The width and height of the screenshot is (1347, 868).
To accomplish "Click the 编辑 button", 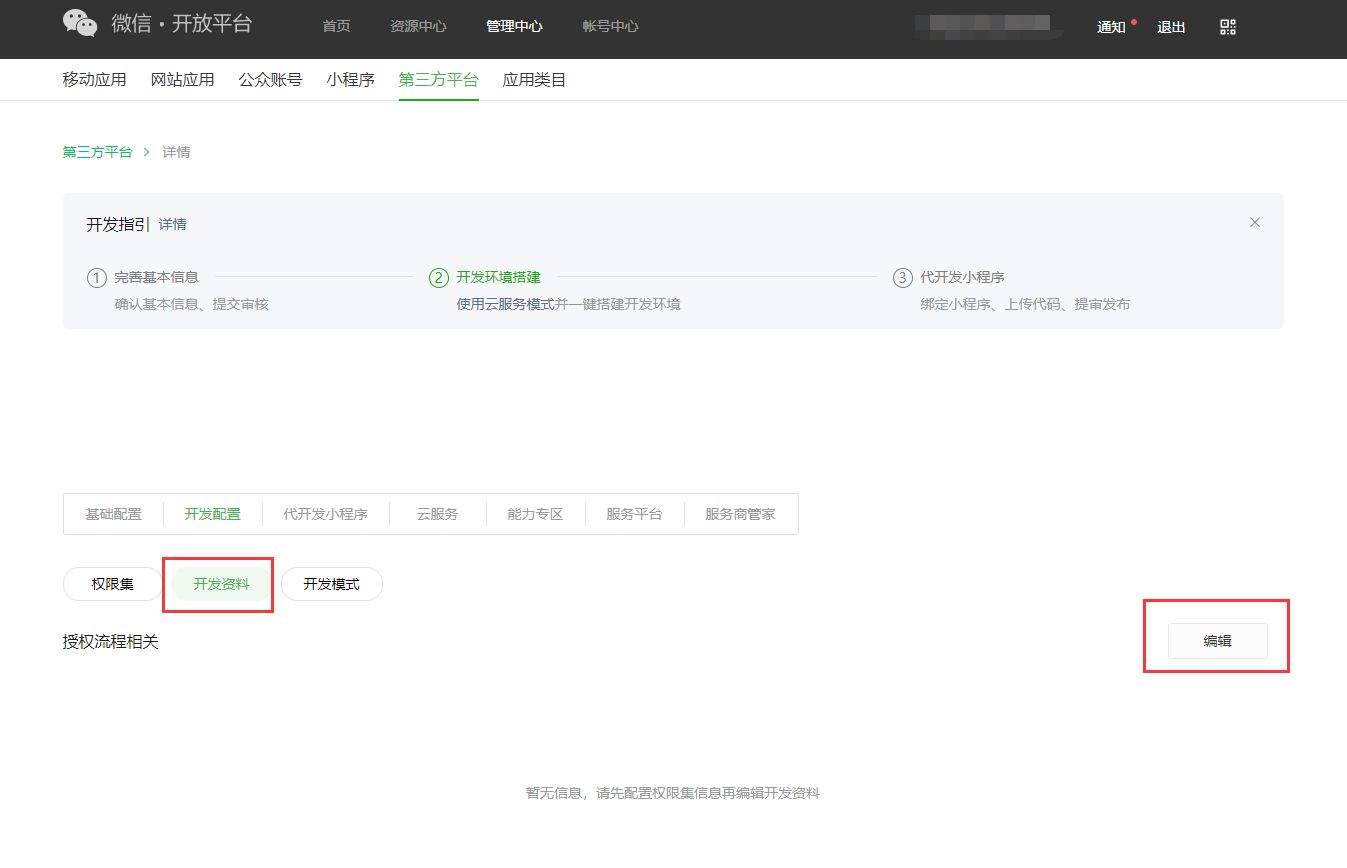I will click(x=1217, y=641).
